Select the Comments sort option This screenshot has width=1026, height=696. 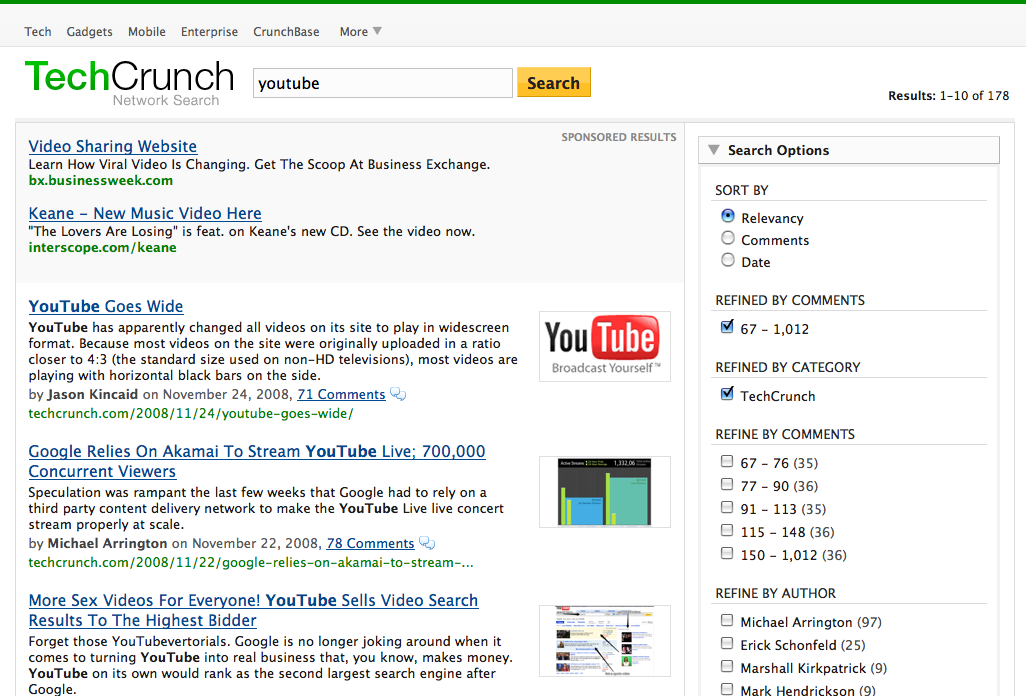click(x=728, y=240)
